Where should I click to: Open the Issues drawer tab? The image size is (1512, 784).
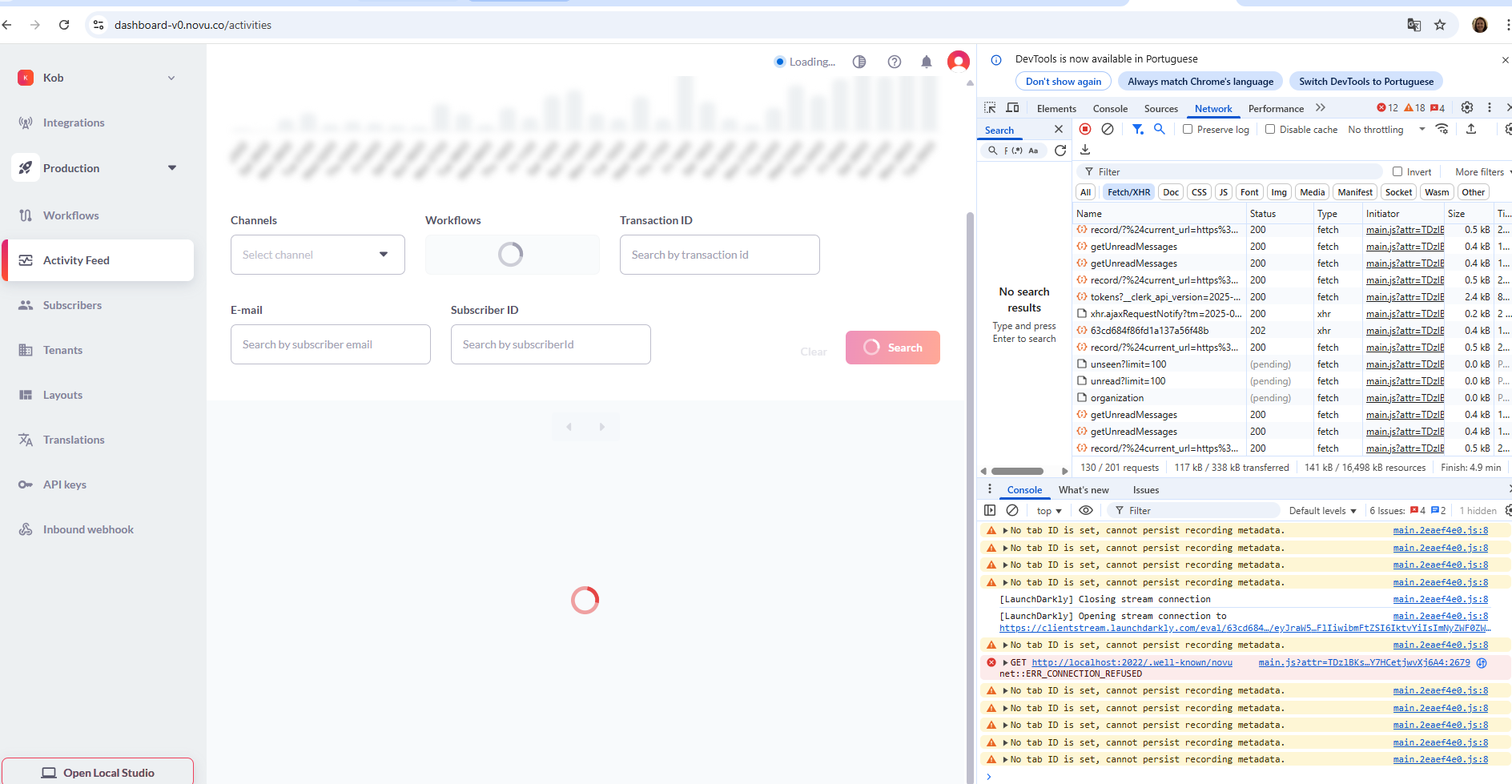click(x=1145, y=490)
